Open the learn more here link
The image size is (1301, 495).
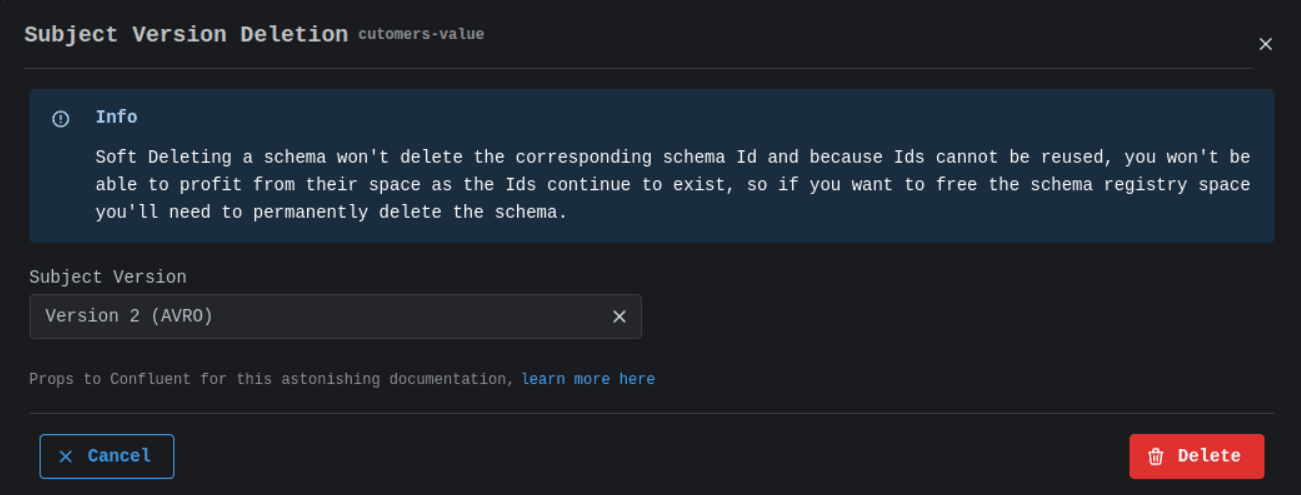(x=588, y=379)
